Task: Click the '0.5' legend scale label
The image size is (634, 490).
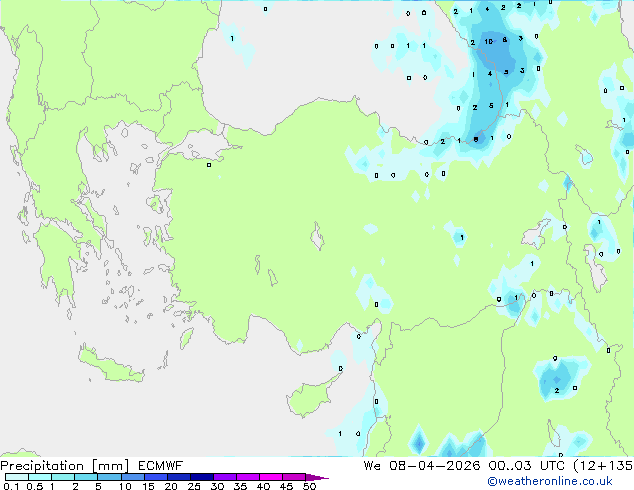Action: 35,486
